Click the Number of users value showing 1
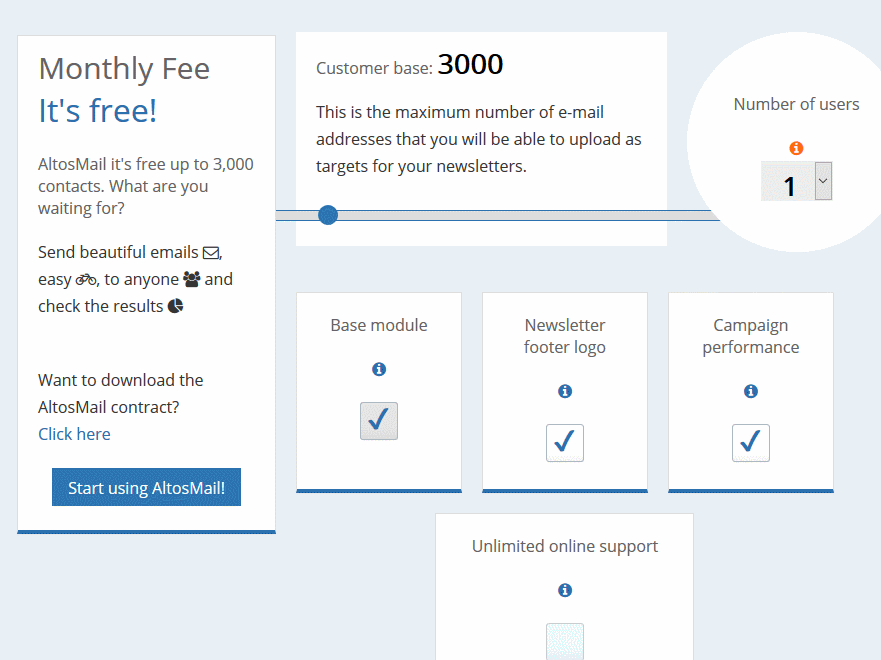The height and width of the screenshot is (660, 881). [788, 181]
